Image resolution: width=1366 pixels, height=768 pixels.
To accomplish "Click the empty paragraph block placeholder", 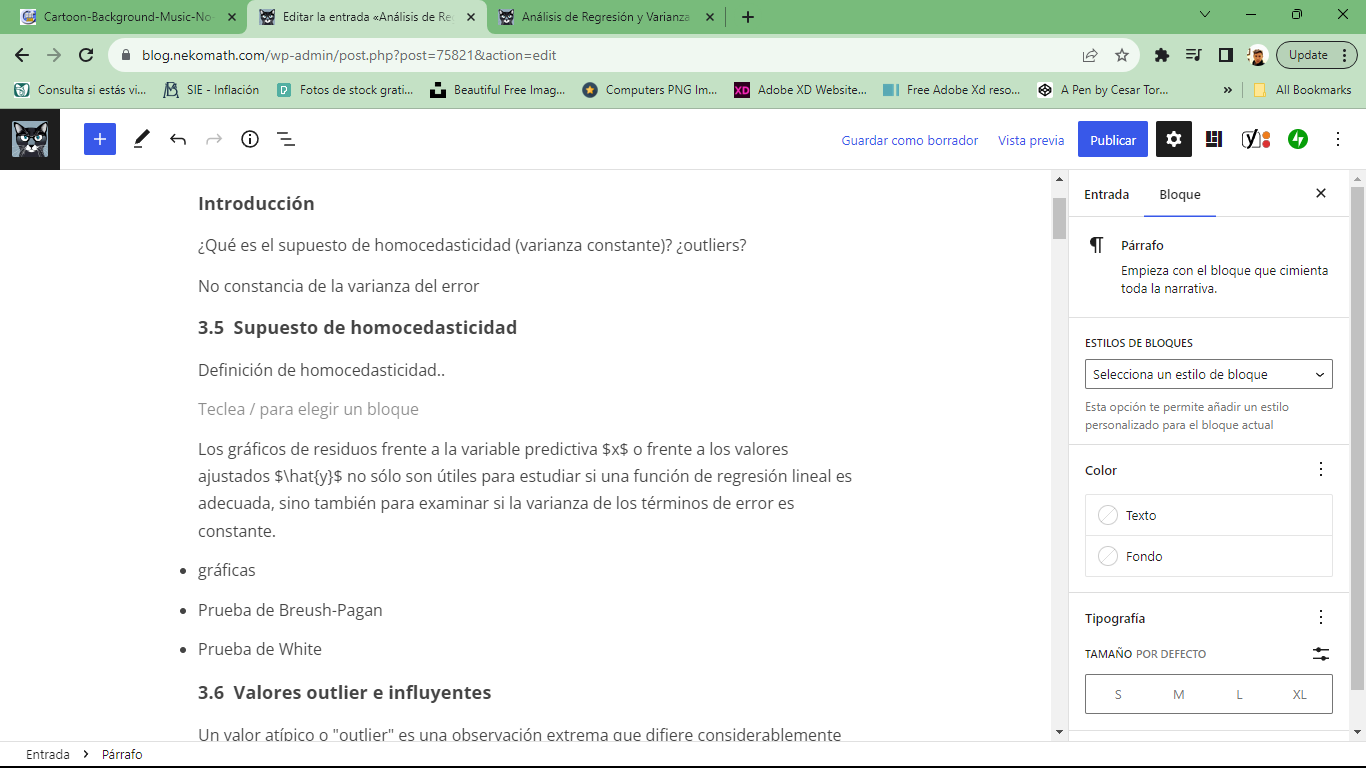I will [308, 409].
